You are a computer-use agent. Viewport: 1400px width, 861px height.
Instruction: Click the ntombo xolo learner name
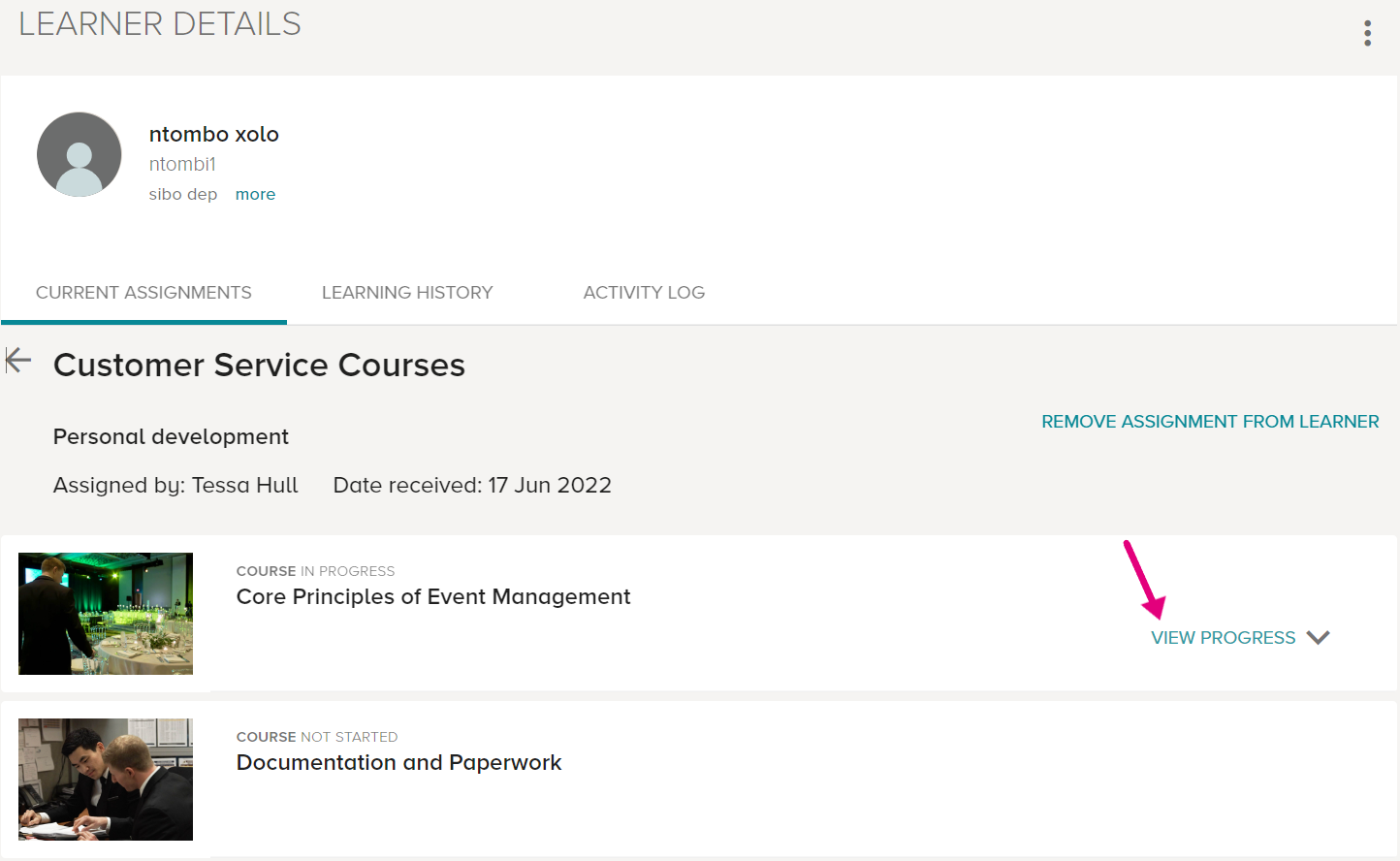[214, 134]
